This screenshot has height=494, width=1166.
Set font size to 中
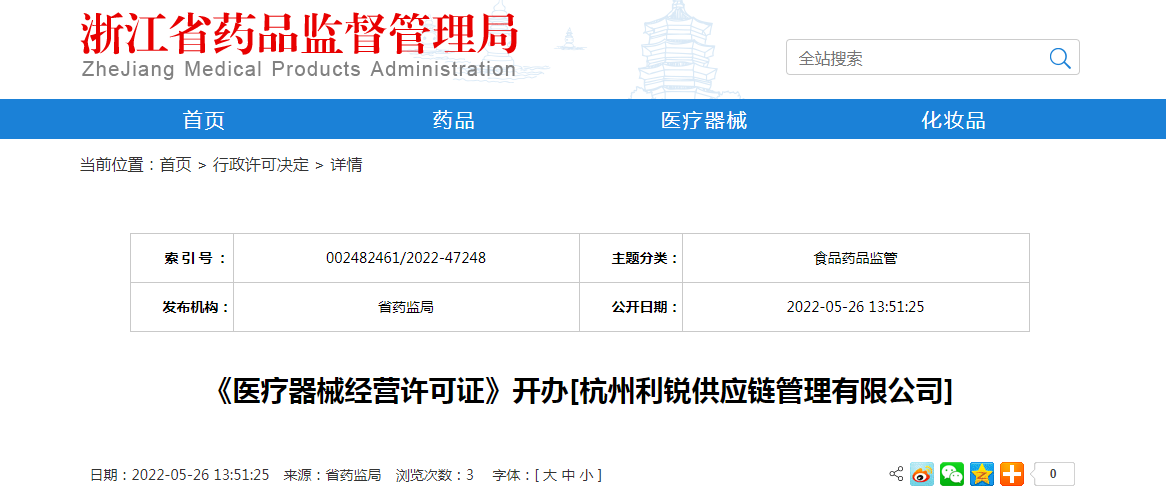567,475
